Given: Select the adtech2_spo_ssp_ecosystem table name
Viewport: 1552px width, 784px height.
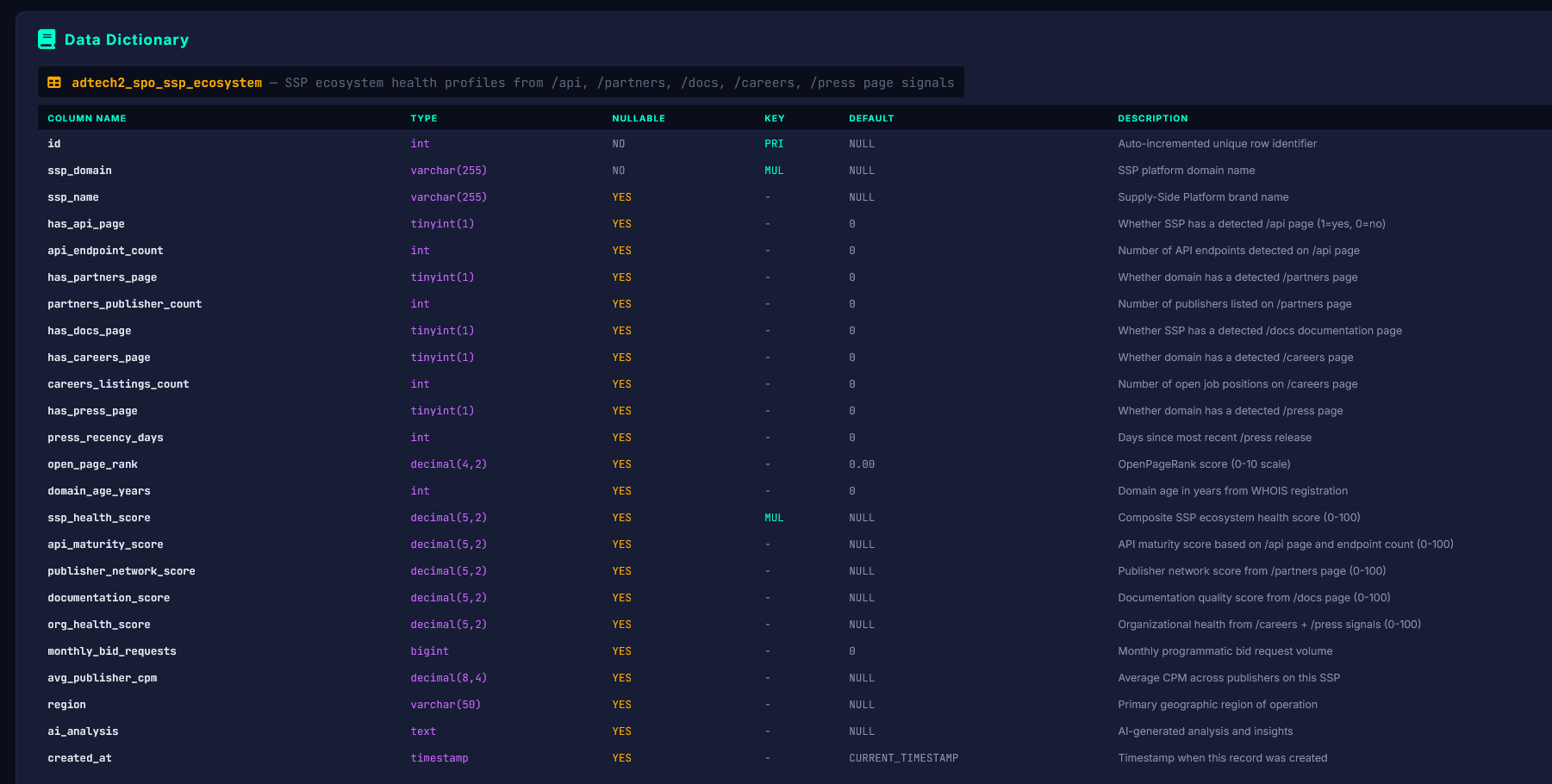Looking at the screenshot, I should [166, 83].
